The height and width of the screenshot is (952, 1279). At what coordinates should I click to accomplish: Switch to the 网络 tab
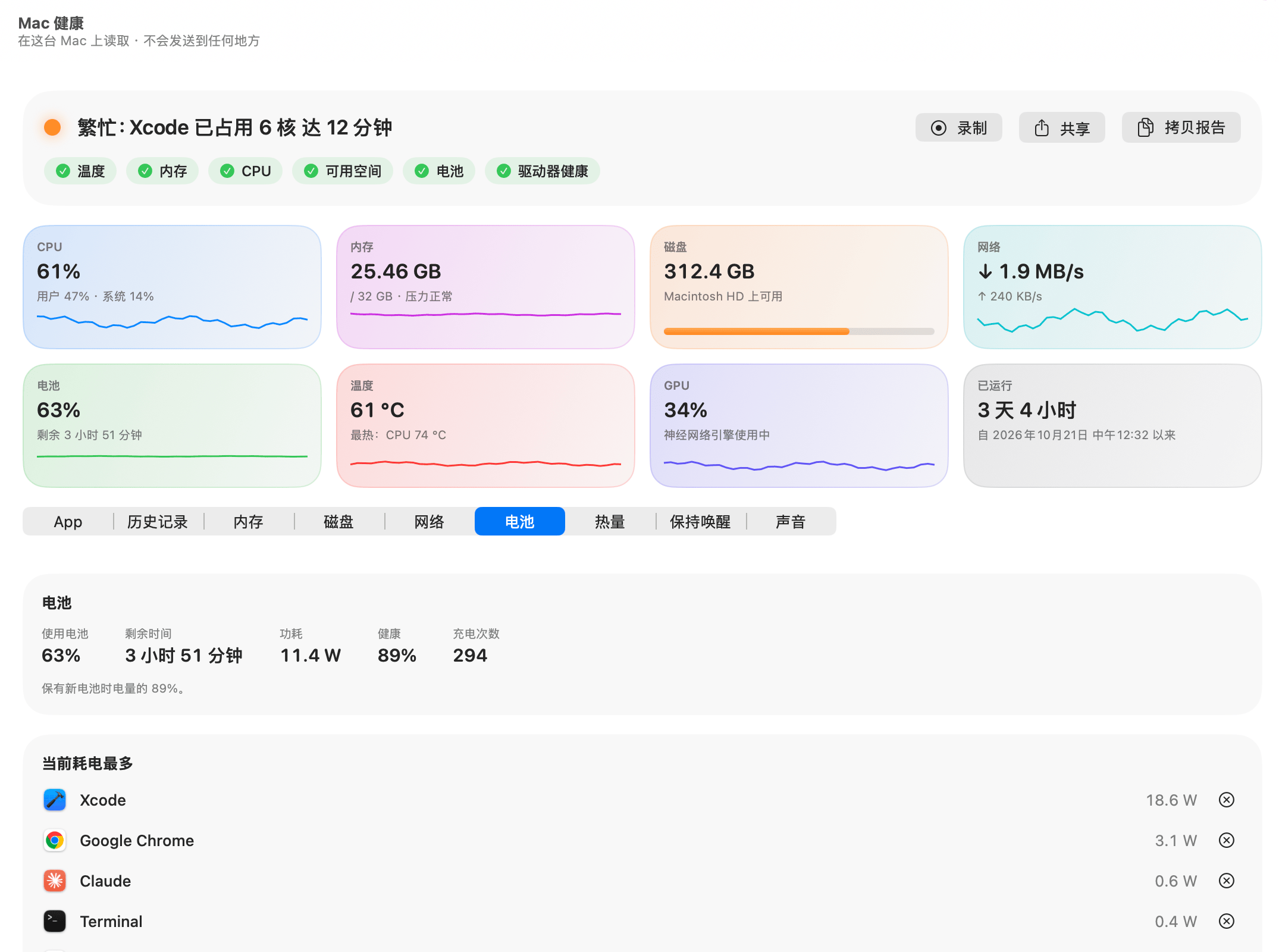click(429, 521)
